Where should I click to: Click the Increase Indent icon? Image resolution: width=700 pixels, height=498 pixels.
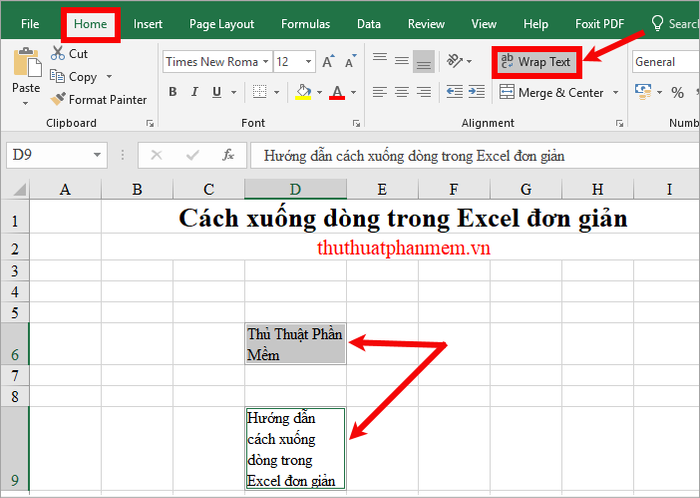[476, 92]
